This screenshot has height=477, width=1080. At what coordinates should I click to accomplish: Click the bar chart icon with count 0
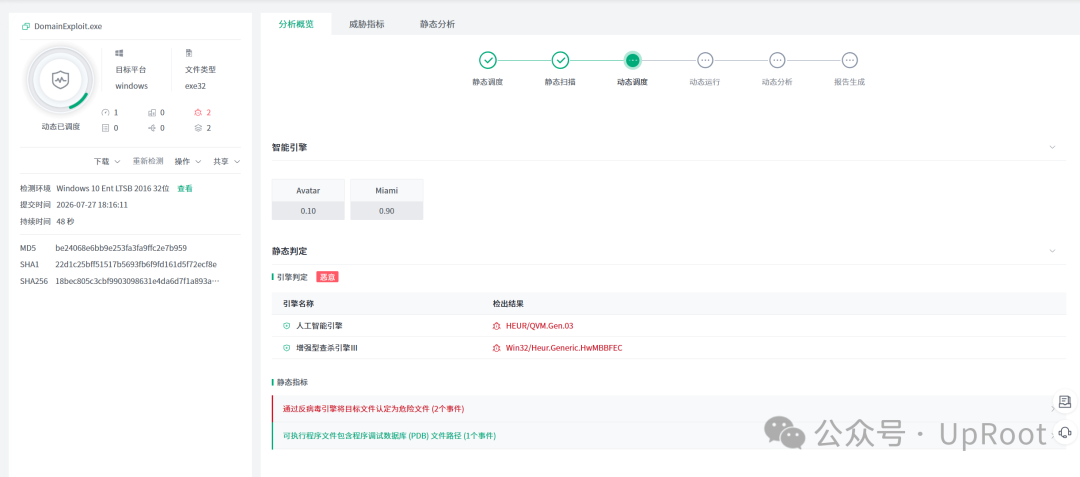pos(152,112)
